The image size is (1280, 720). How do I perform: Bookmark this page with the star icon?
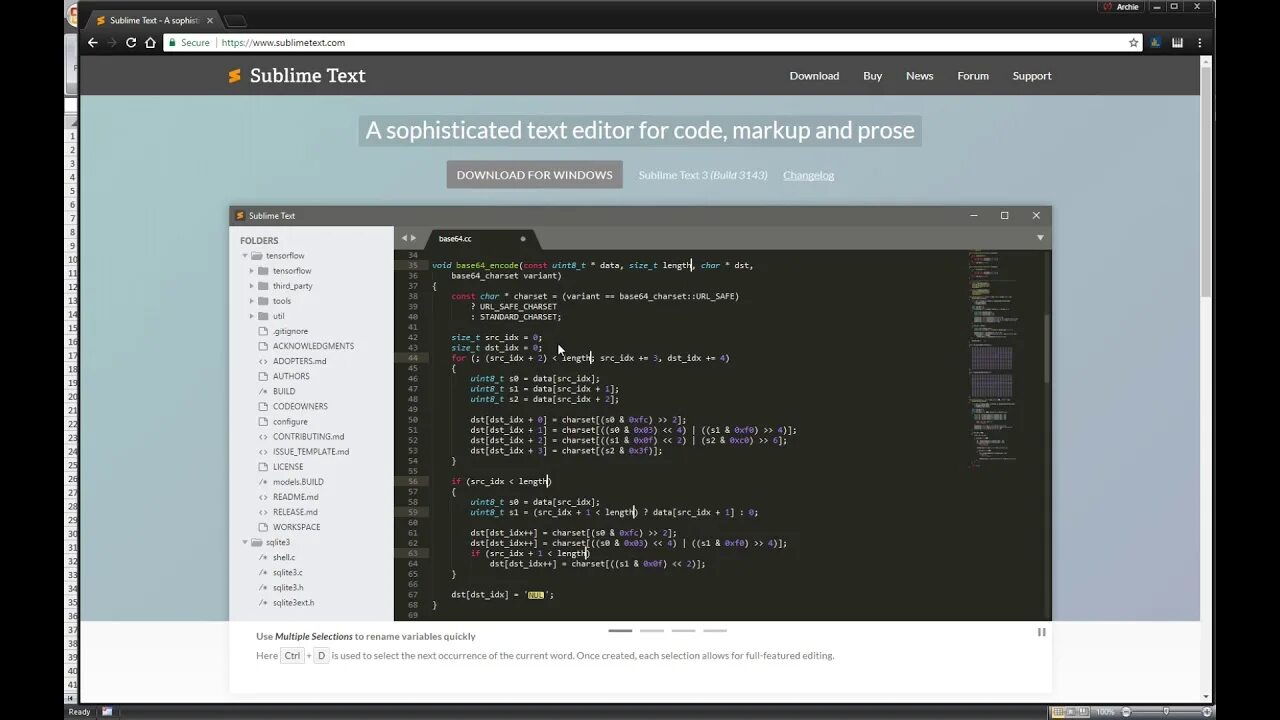pyautogui.click(x=1133, y=43)
